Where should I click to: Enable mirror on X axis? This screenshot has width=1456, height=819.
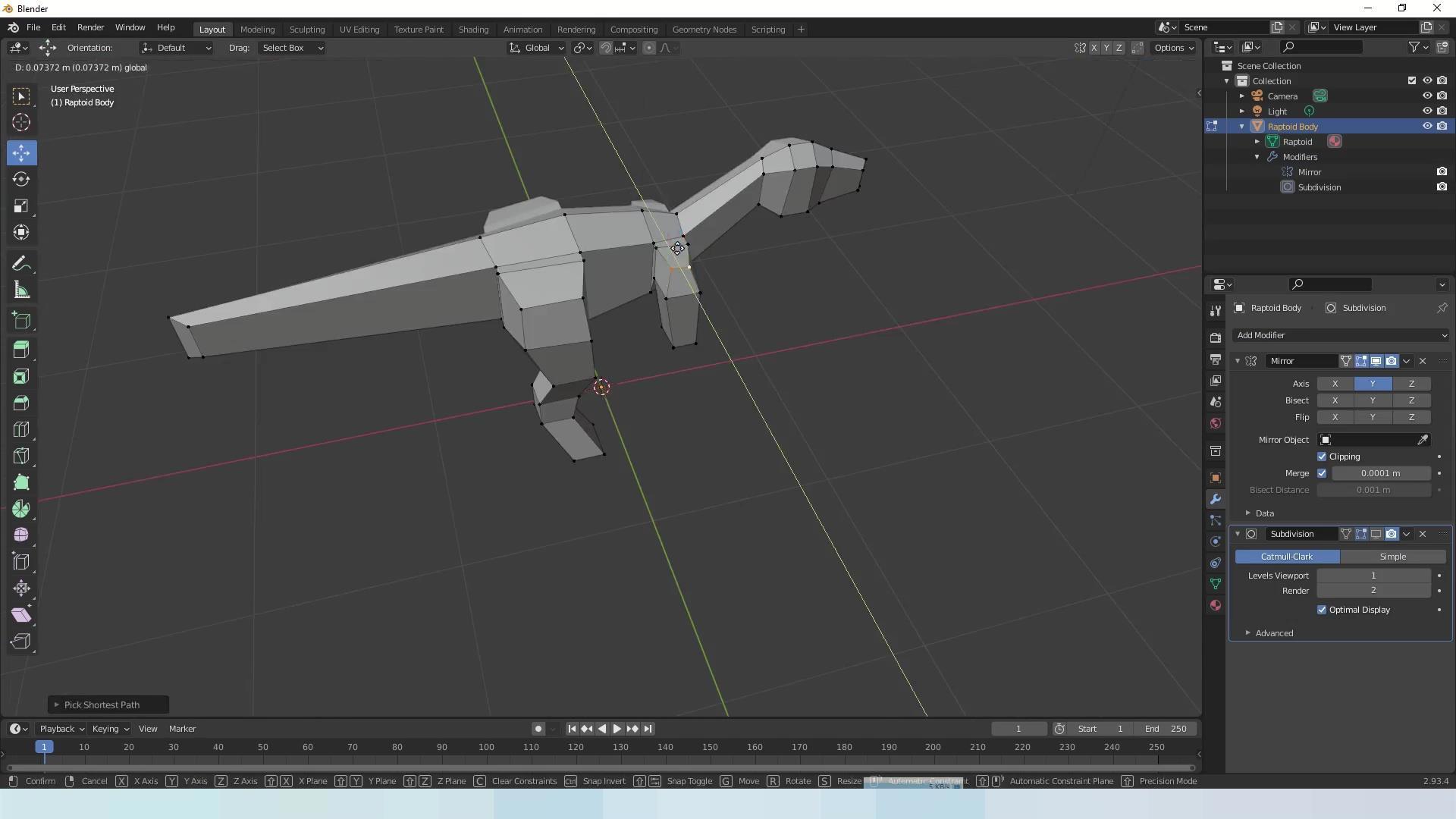coord(1335,384)
